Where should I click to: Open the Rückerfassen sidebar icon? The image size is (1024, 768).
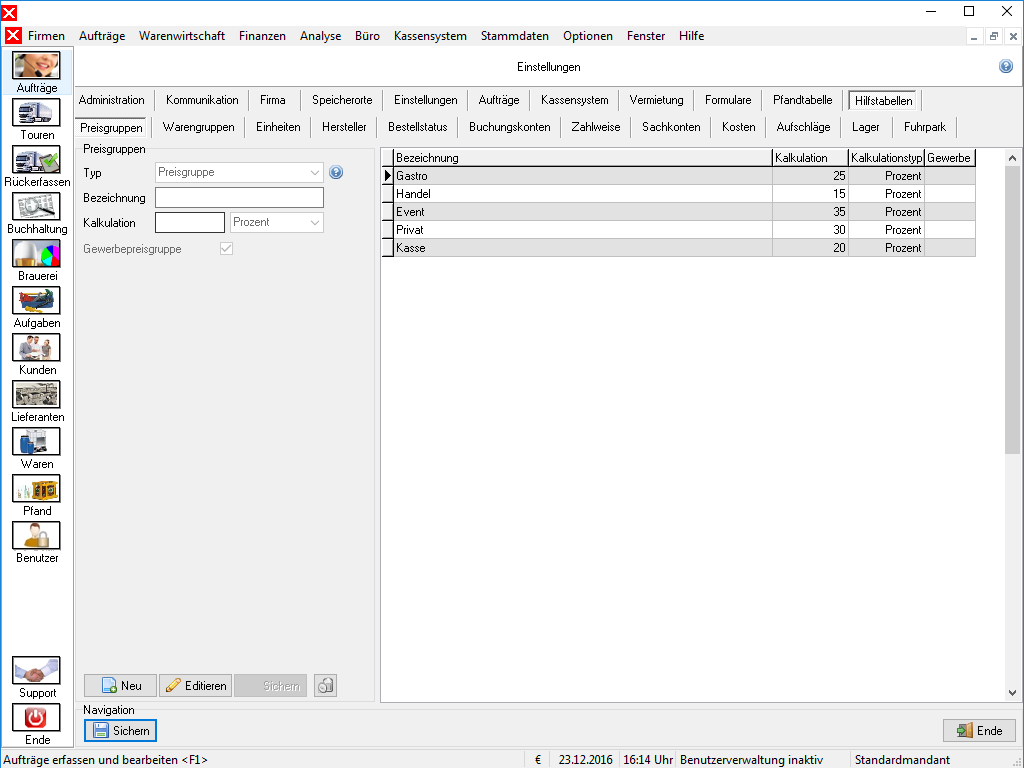coord(37,160)
